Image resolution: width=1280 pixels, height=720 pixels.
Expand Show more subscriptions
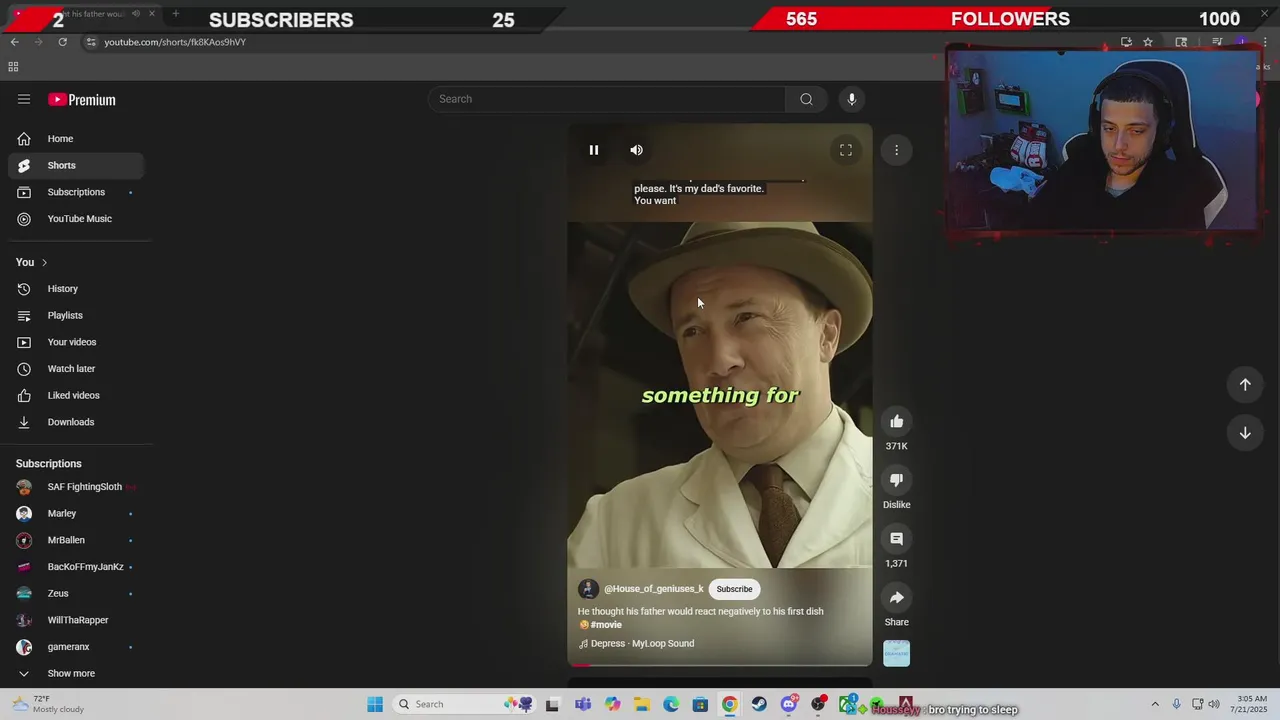[76, 673]
